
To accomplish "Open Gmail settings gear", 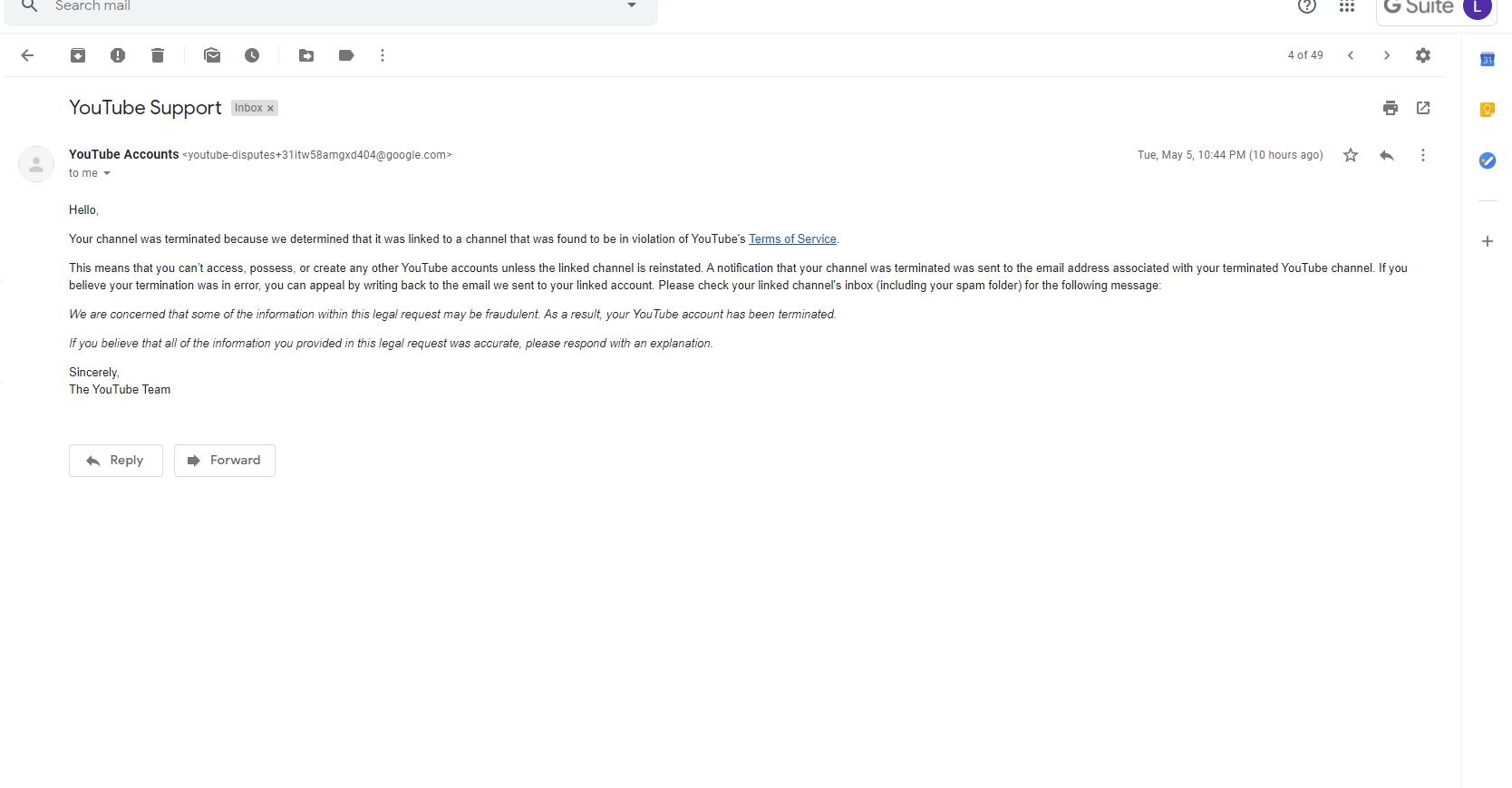I will coord(1423,55).
